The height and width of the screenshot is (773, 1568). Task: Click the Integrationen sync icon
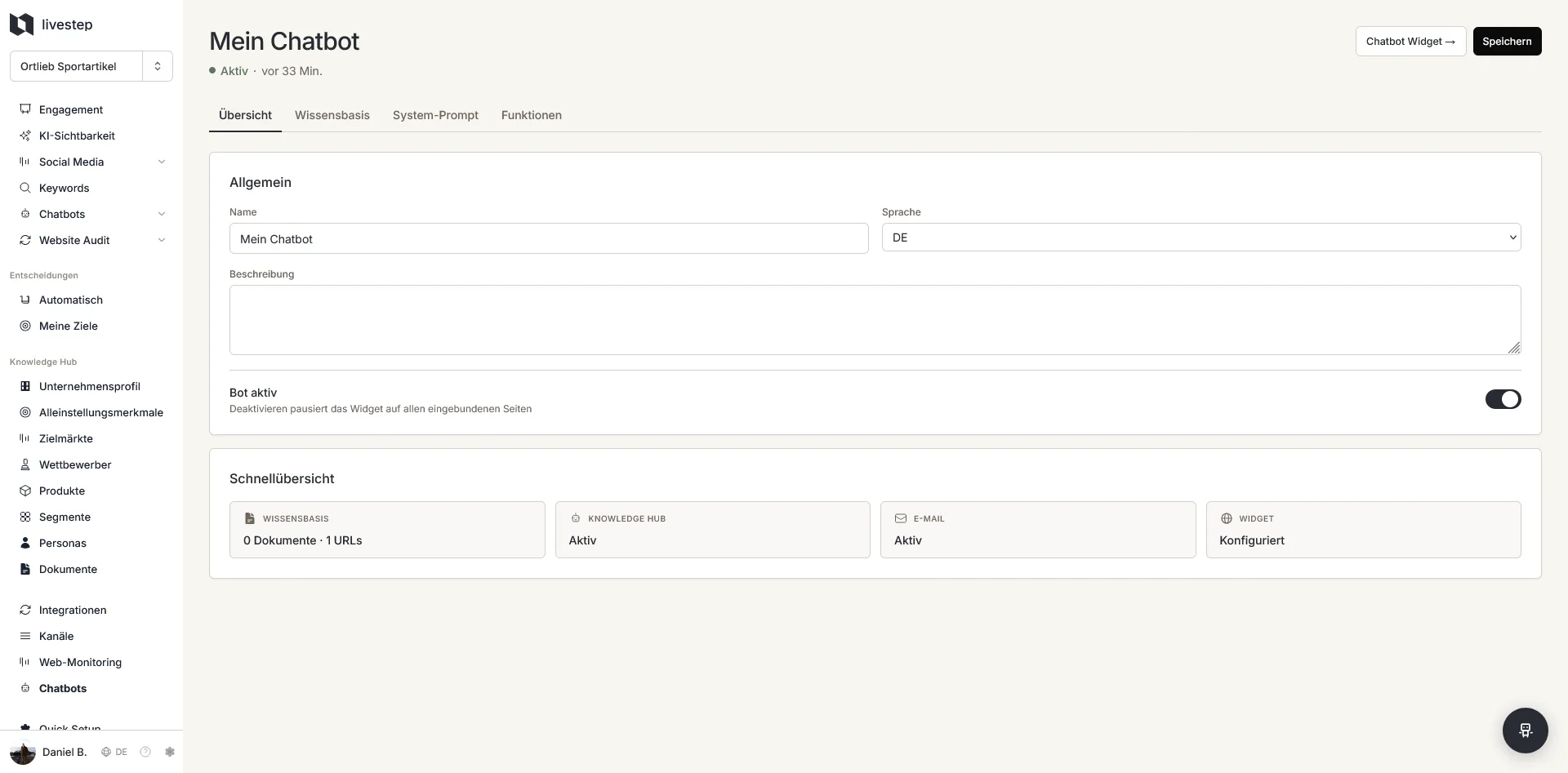(x=25, y=610)
